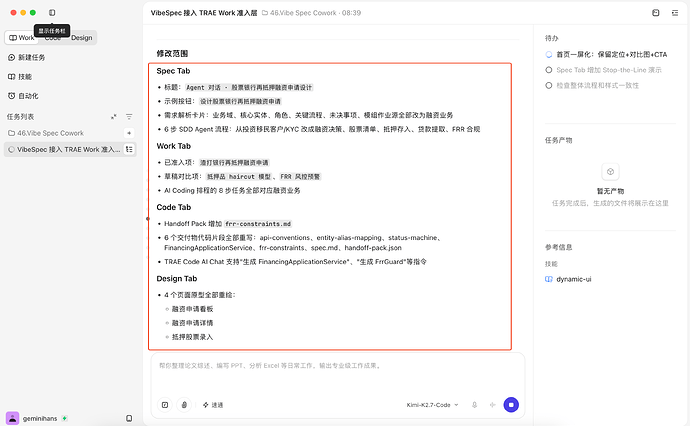Click the microphone voice input icon
This screenshot has height=426, width=690.
pos(474,405)
